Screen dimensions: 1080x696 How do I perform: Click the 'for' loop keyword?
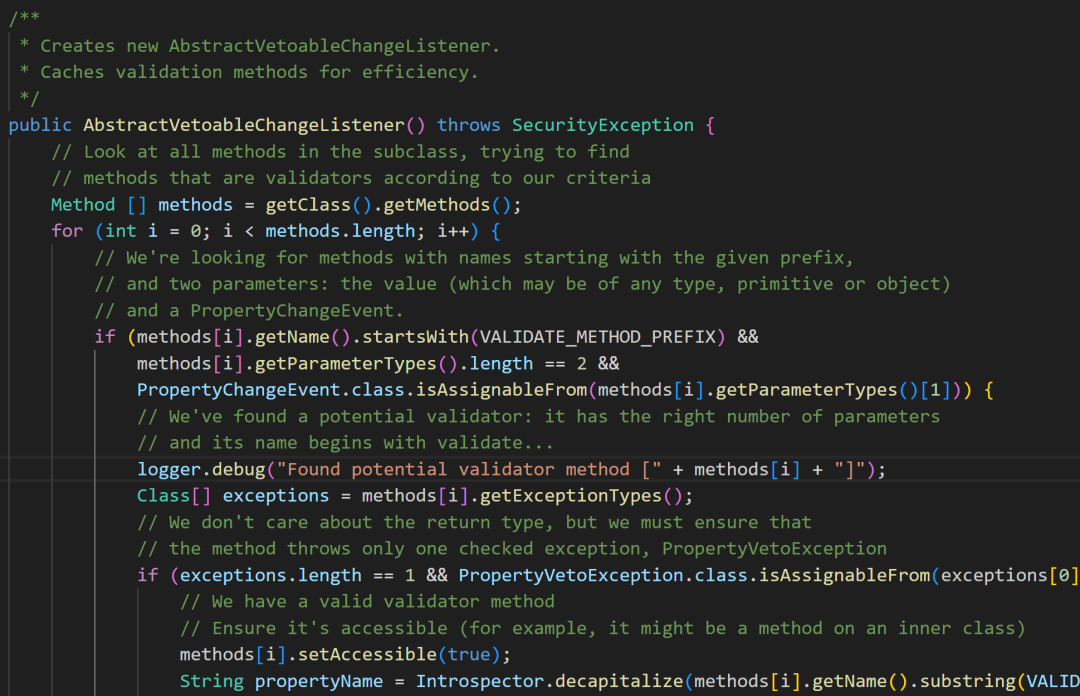(x=67, y=231)
